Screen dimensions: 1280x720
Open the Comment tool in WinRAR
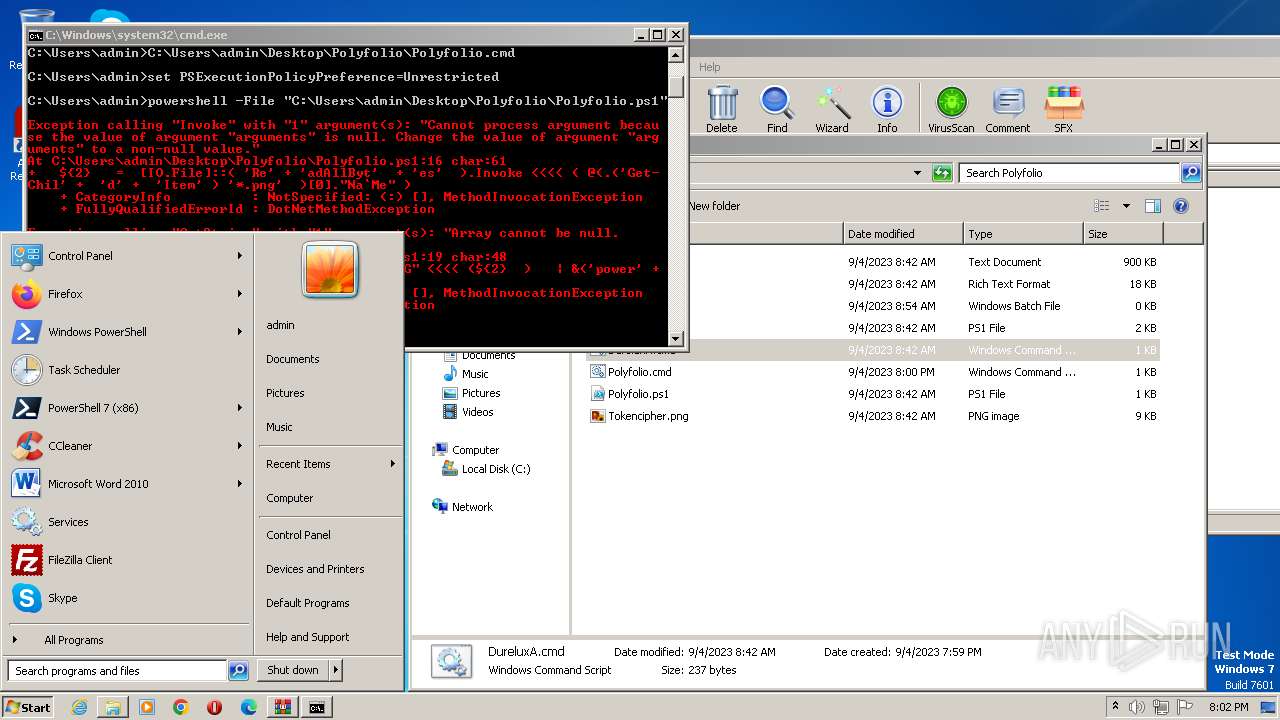point(1007,108)
